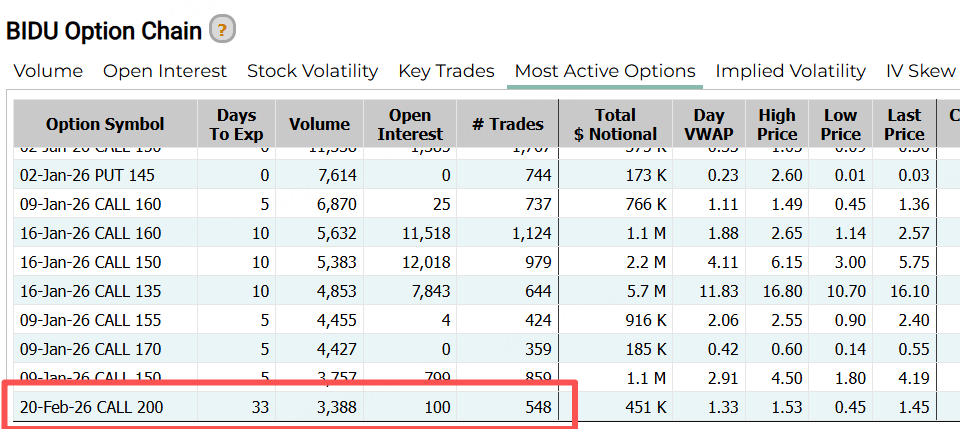Sort by the Total $ Notional column
The height and width of the screenshot is (429, 960).
[615, 124]
